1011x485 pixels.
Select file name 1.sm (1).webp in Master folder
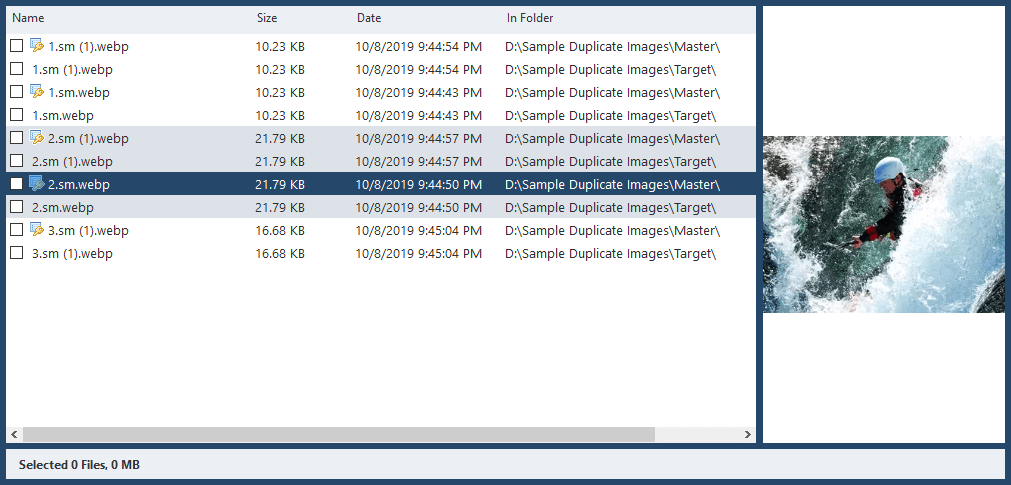coord(88,46)
